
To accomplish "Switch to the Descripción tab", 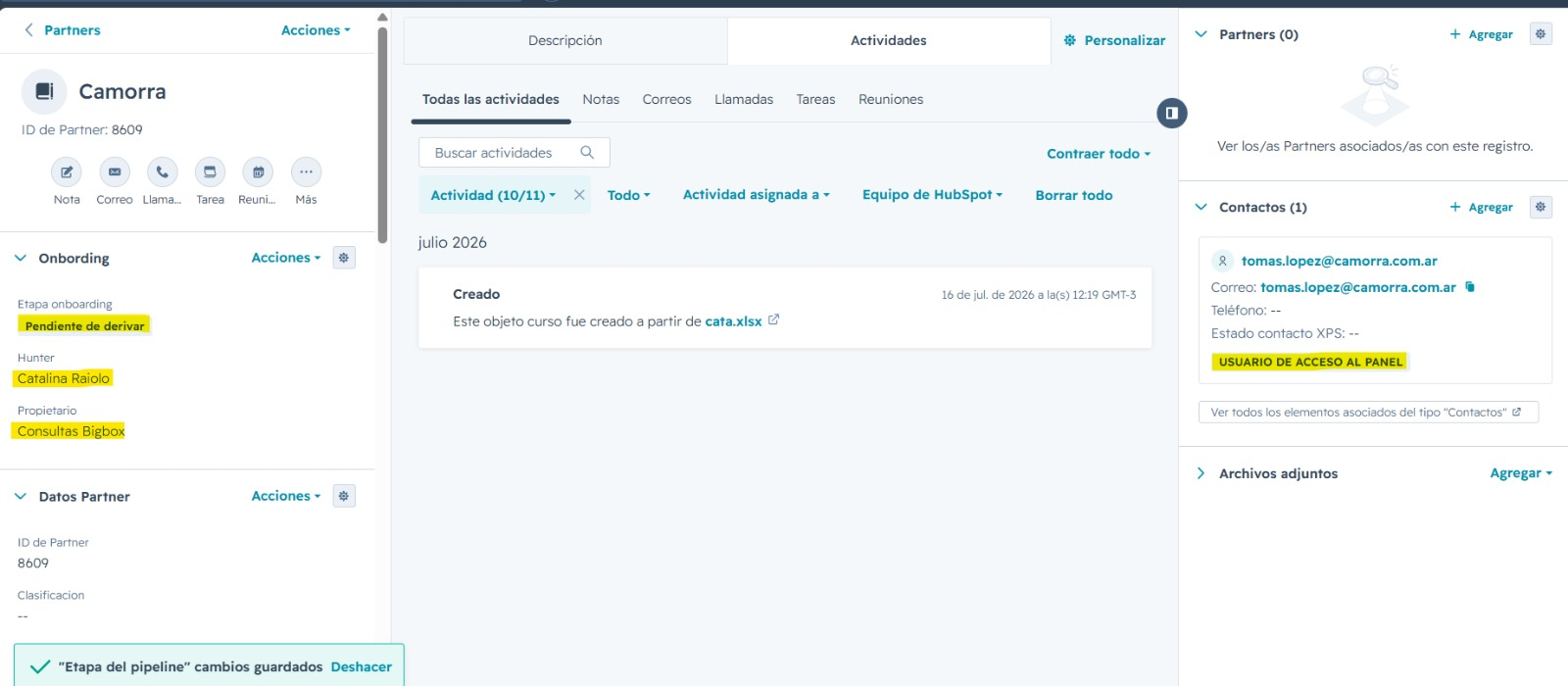I will 565,40.
